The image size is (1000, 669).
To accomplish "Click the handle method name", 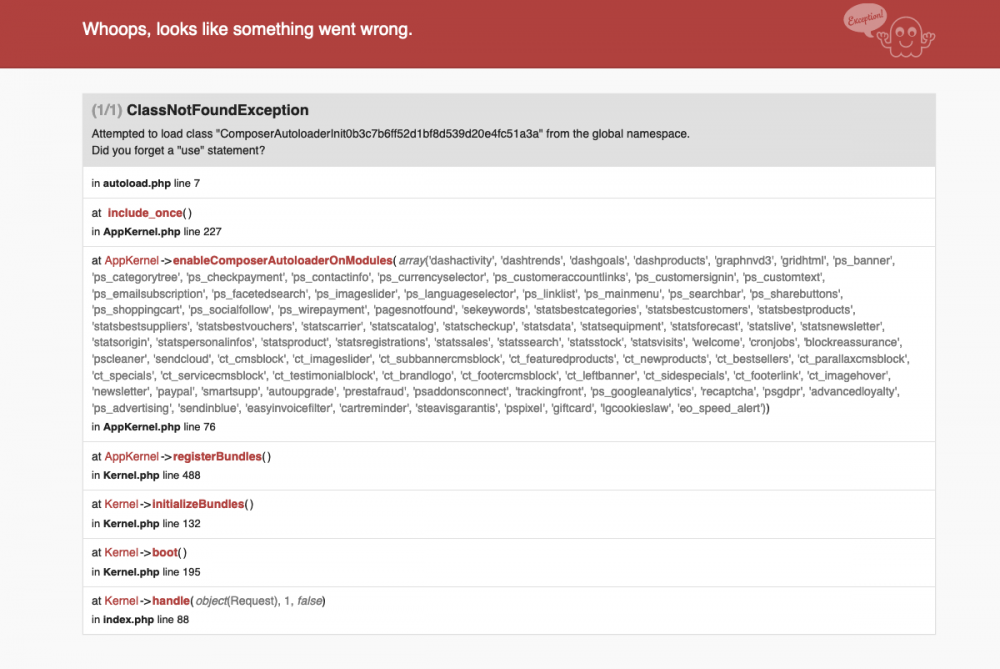I will click(x=172, y=600).
